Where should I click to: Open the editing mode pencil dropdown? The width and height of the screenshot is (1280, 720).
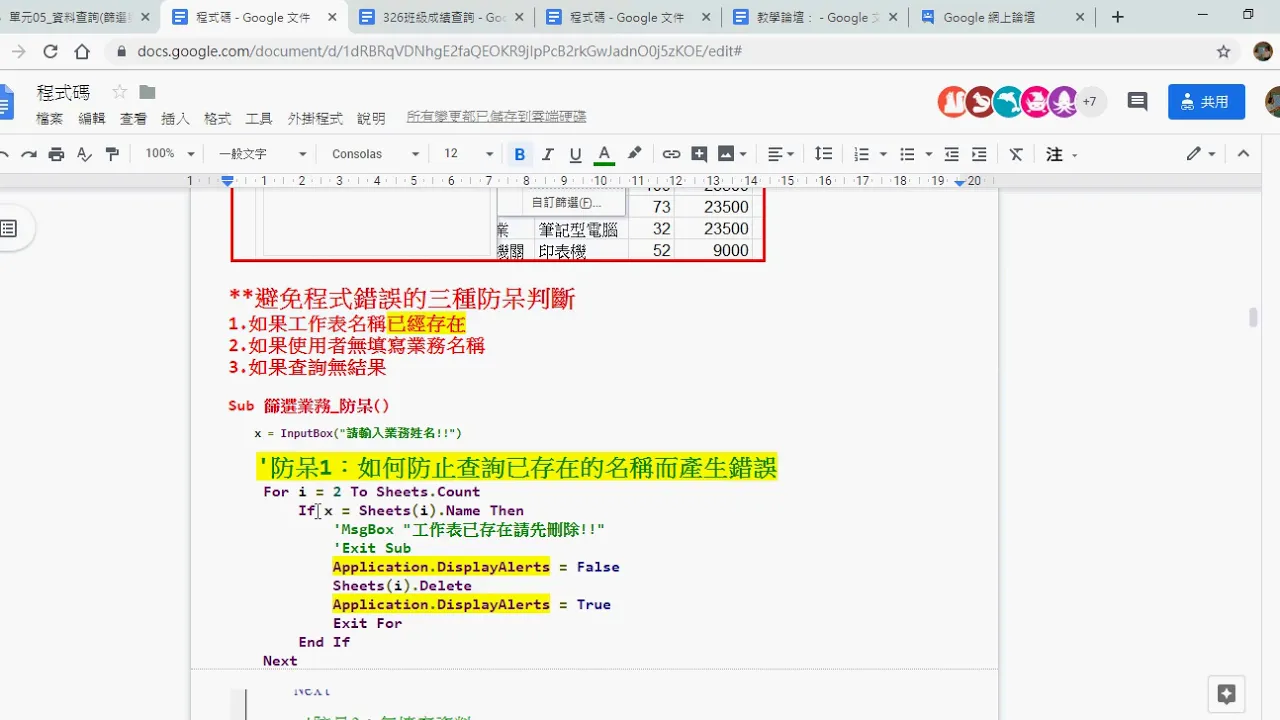[x=1201, y=154]
